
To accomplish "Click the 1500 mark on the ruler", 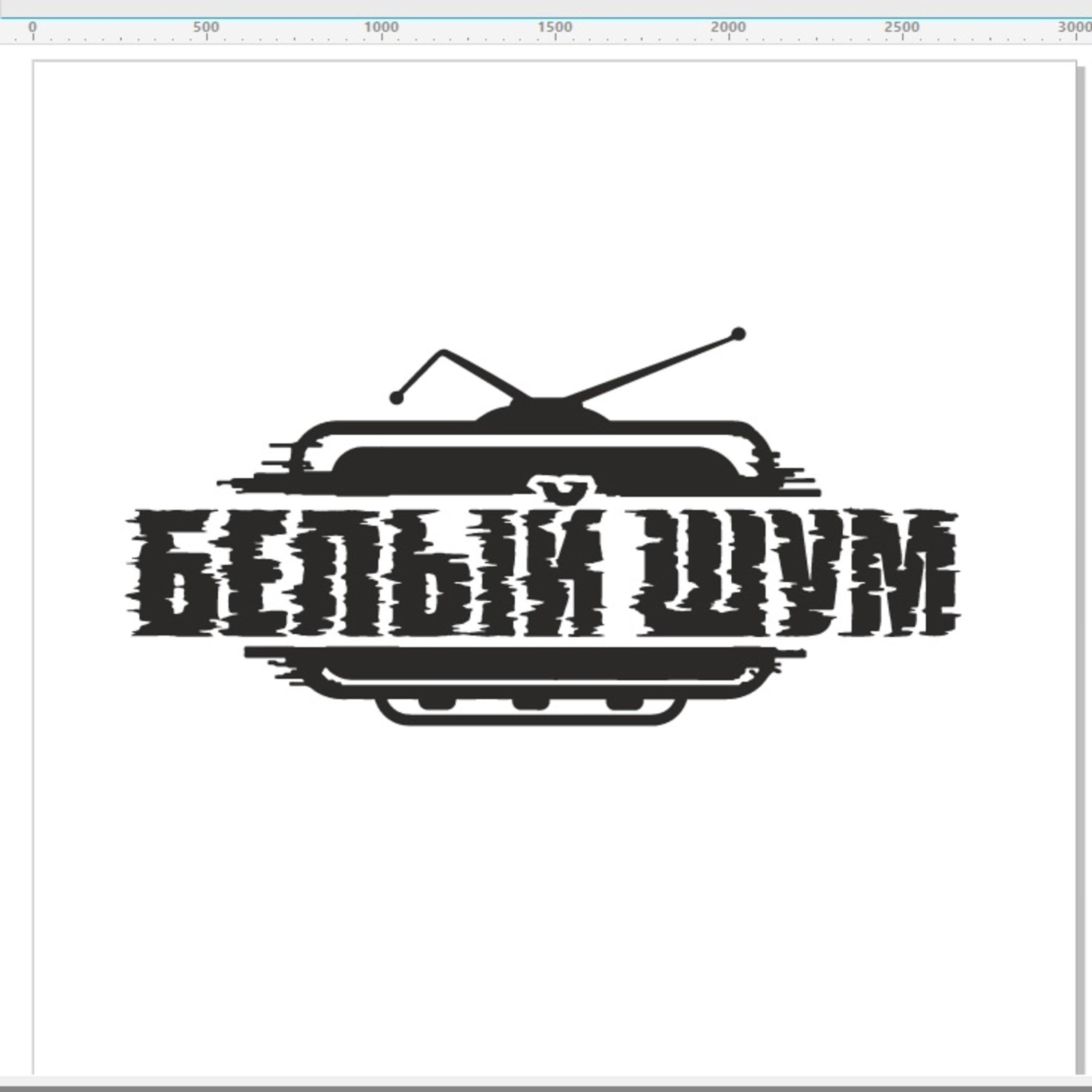I will [x=554, y=27].
